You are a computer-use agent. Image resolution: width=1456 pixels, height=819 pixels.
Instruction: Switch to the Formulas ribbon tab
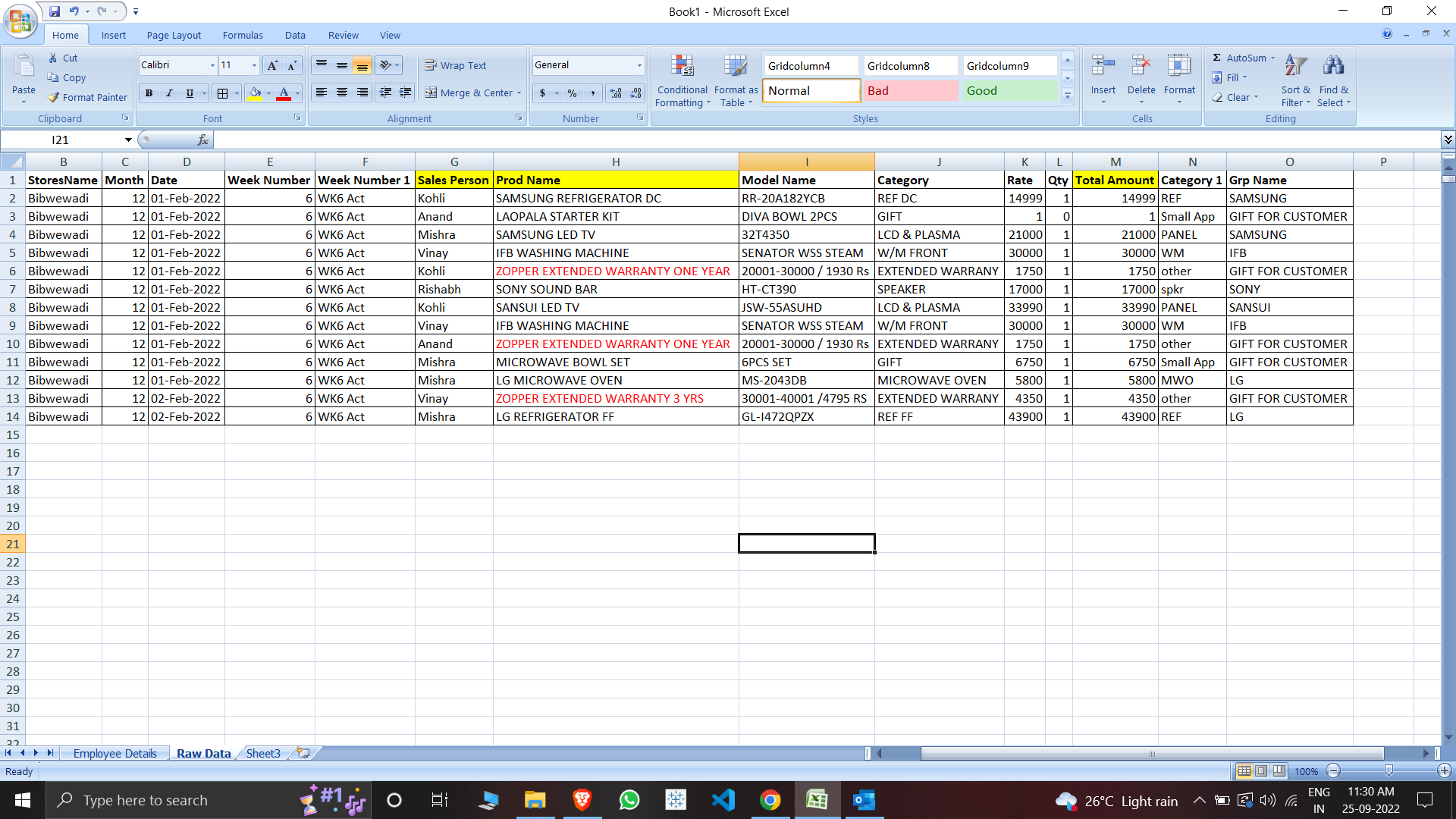243,35
